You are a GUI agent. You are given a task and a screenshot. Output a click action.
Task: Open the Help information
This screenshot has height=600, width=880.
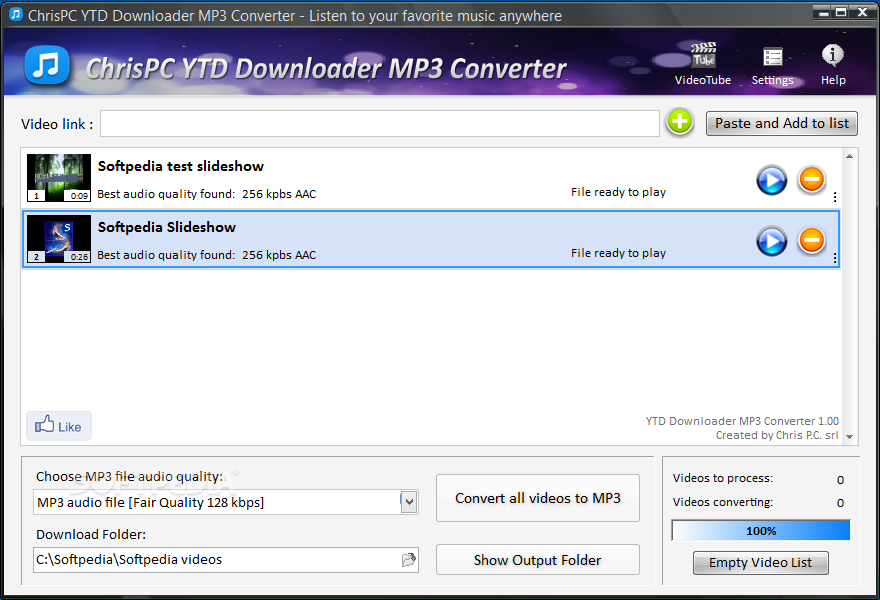point(833,65)
